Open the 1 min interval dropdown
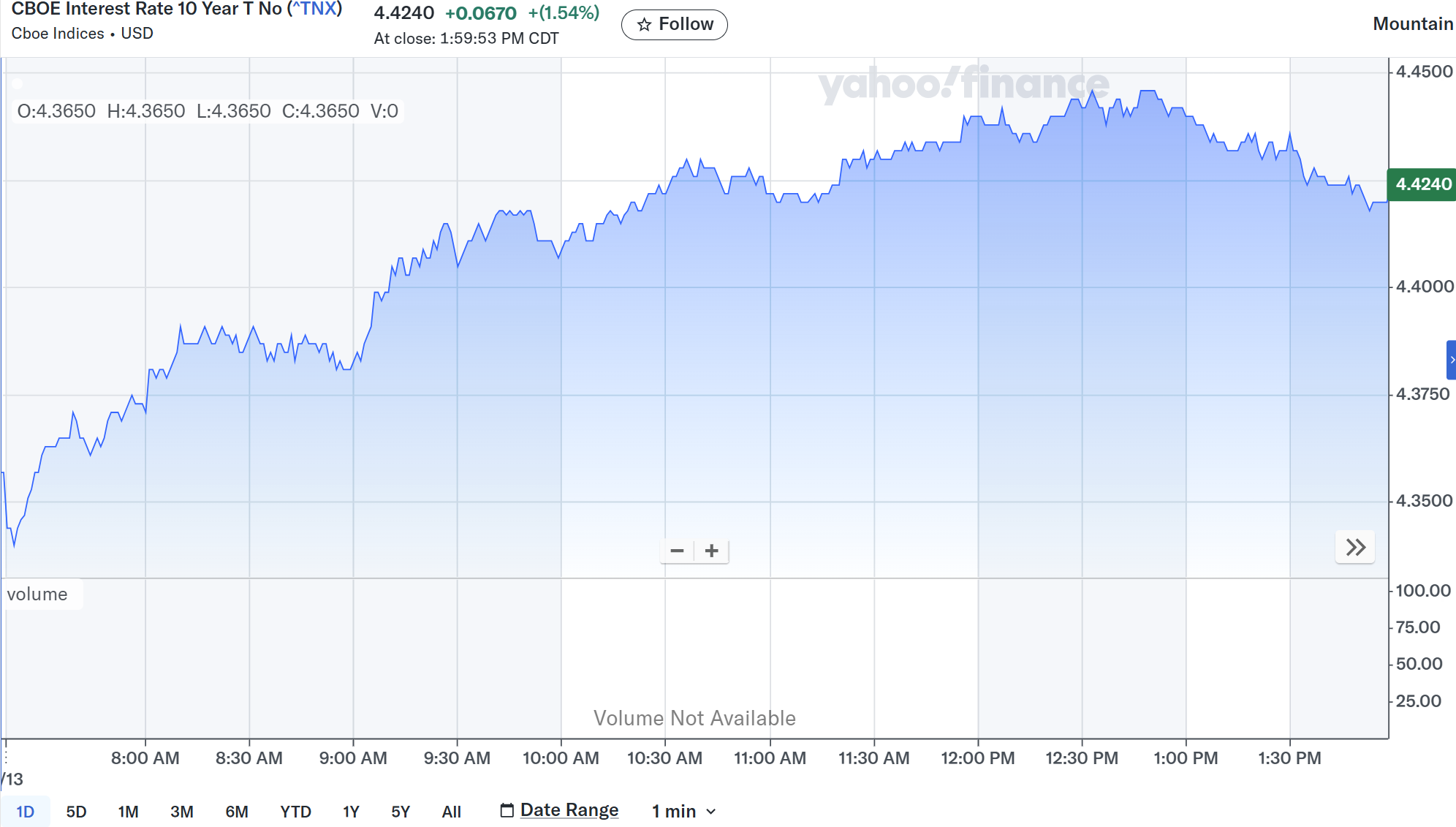 pos(684,811)
